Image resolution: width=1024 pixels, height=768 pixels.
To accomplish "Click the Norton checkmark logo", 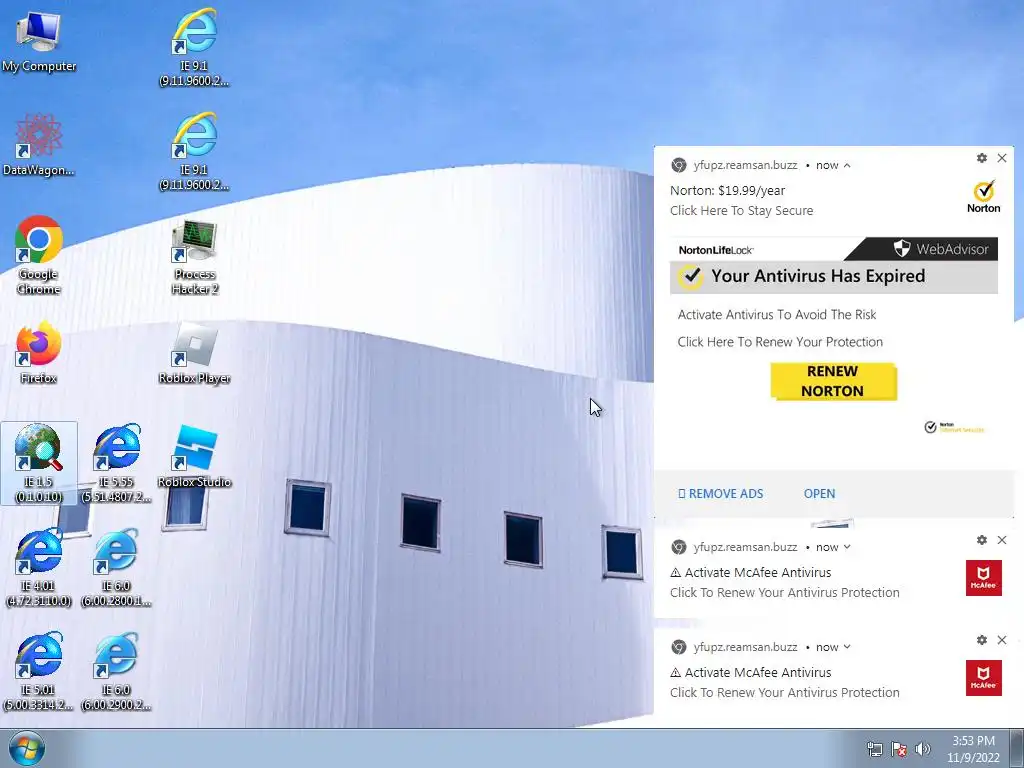I will 984,197.
